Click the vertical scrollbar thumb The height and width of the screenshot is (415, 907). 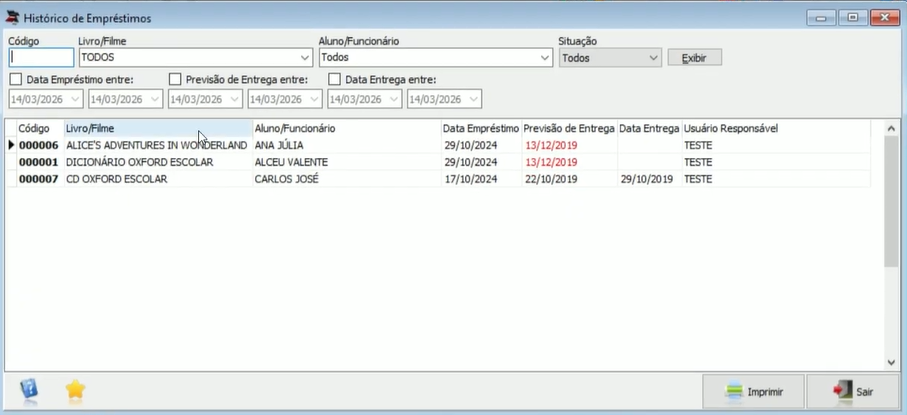(891, 201)
